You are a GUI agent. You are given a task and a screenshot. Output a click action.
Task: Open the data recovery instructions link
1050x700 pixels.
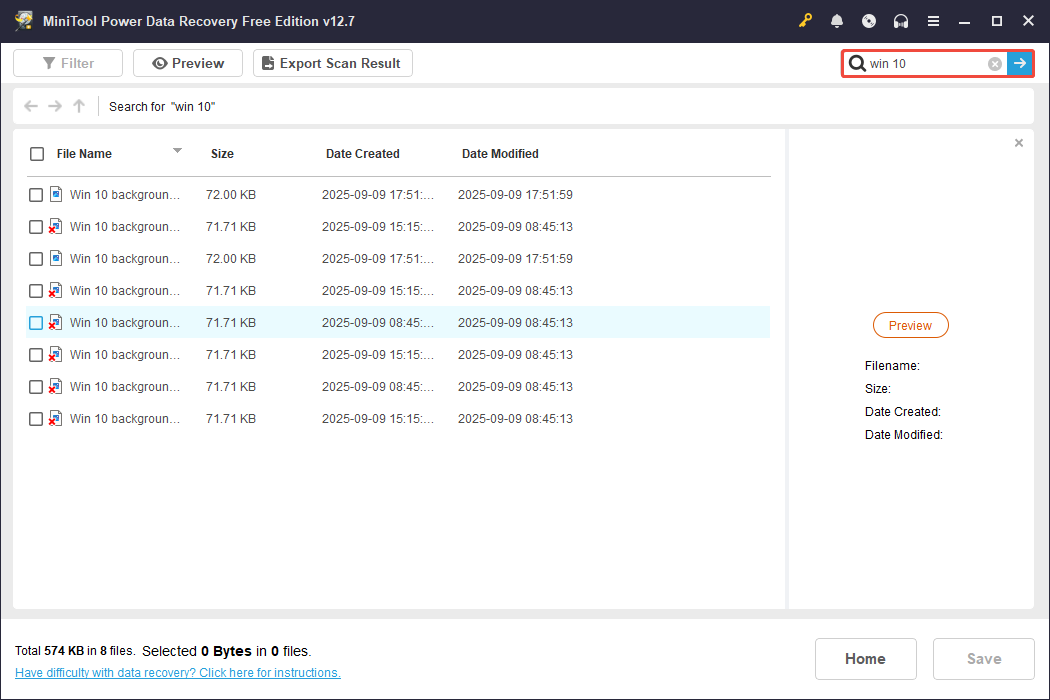tap(177, 672)
